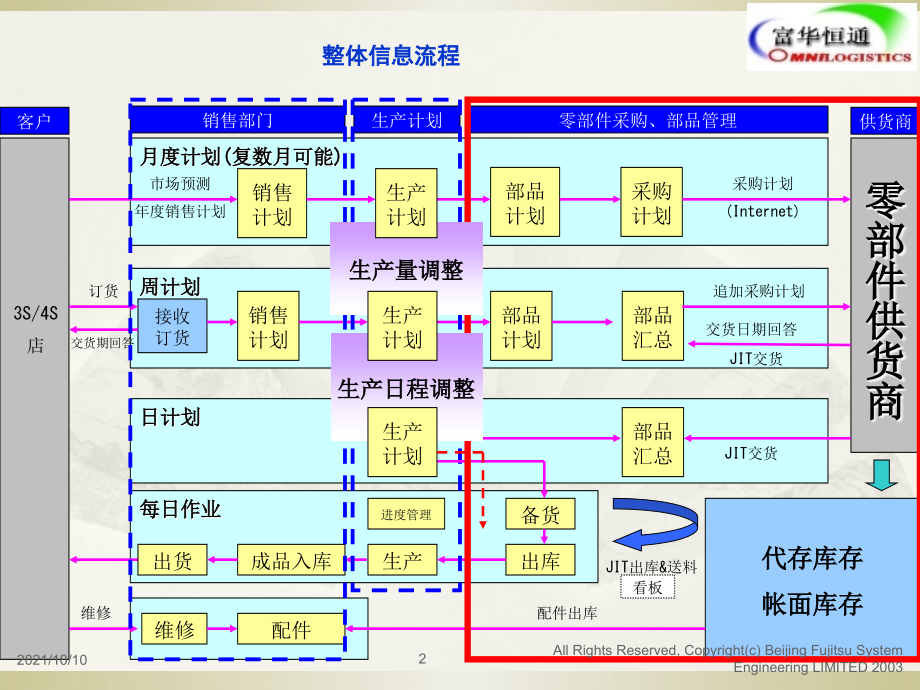Click the yellow 维修 box
This screenshot has height=690, width=920.
(x=174, y=629)
